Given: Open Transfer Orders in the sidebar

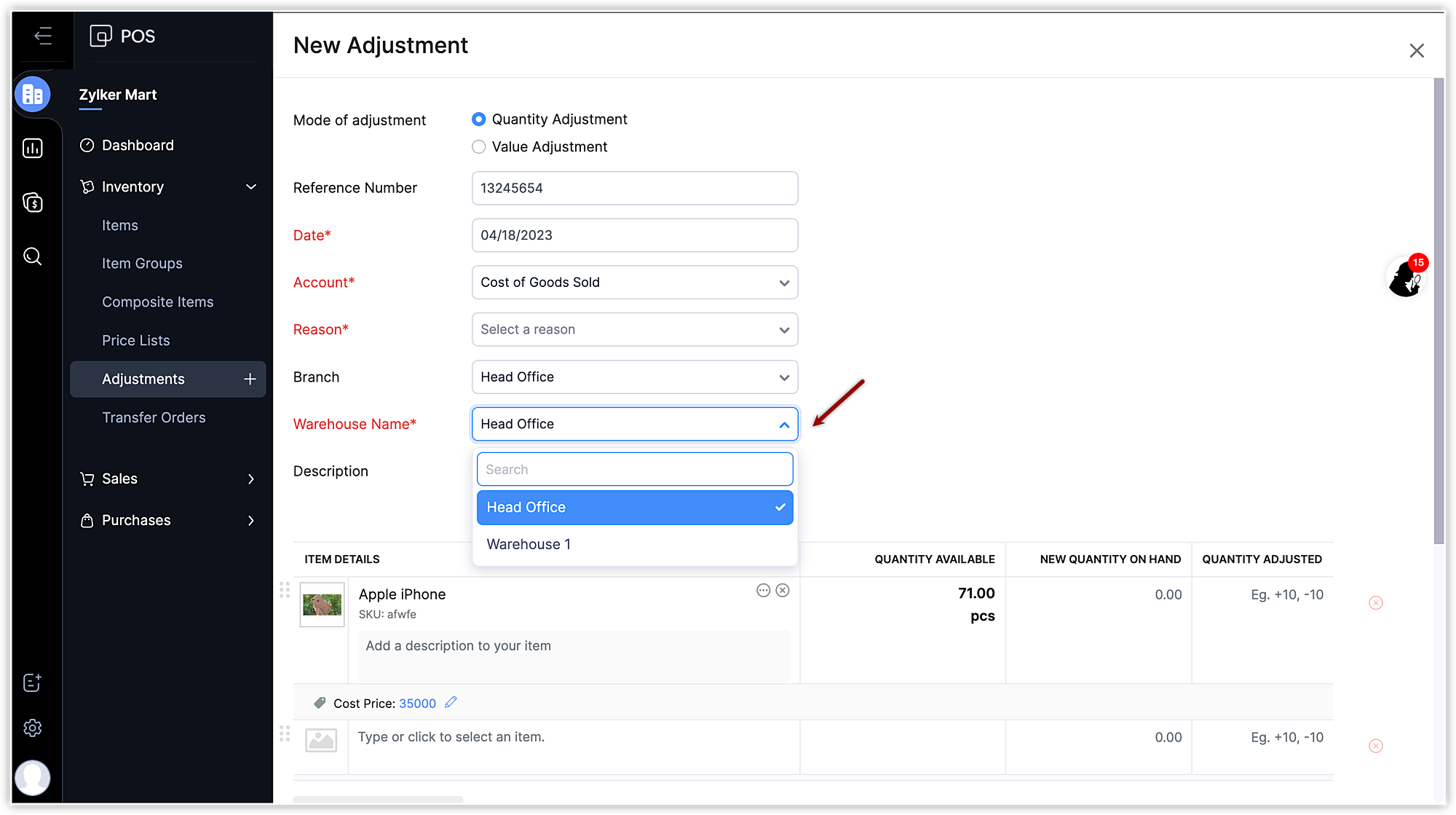Looking at the screenshot, I should (x=154, y=417).
